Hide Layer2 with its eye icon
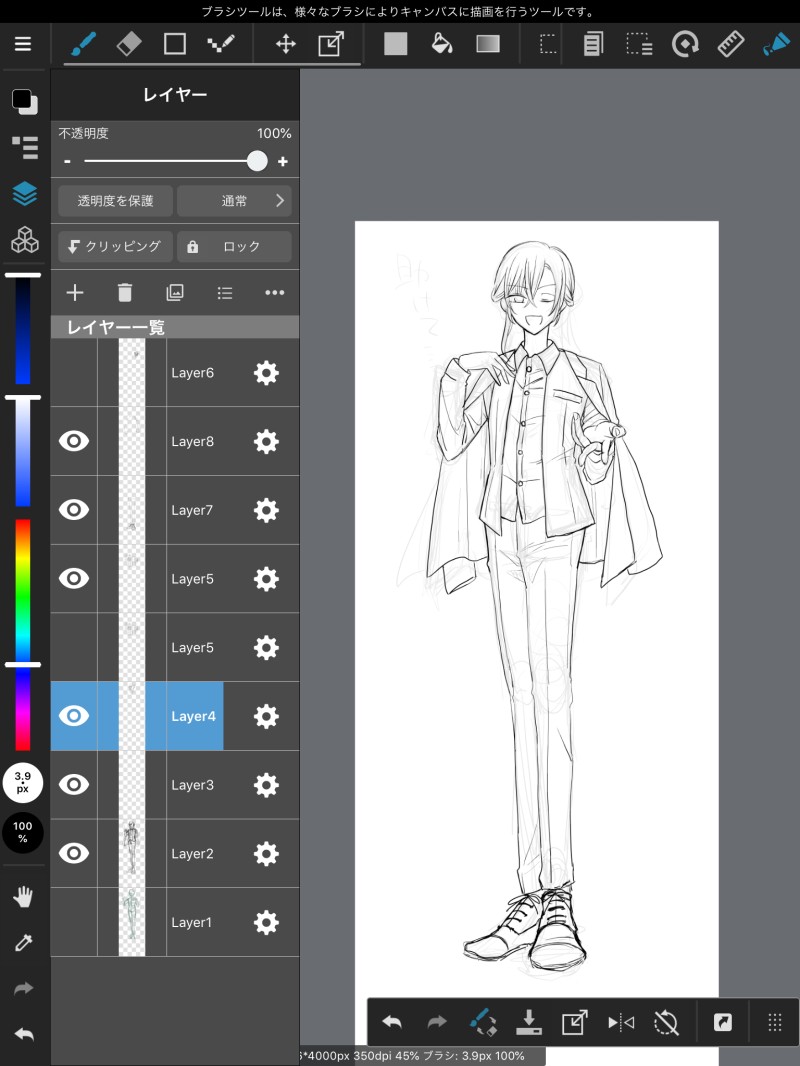Image resolution: width=800 pixels, height=1066 pixels. [x=74, y=853]
